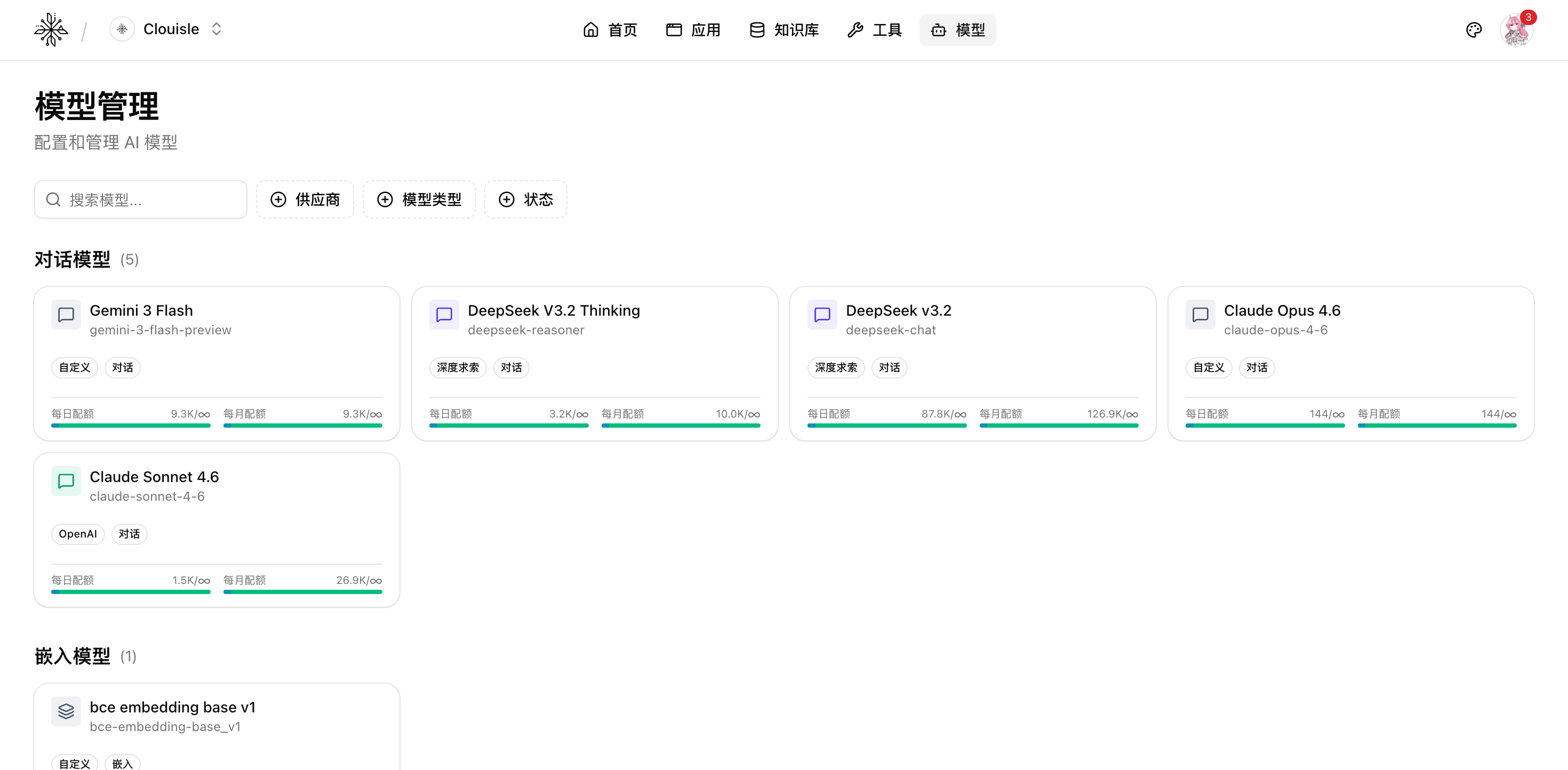Toggle the 自定义 tag on Claude Opus 4.6
This screenshot has width=1568, height=770.
[1208, 367]
